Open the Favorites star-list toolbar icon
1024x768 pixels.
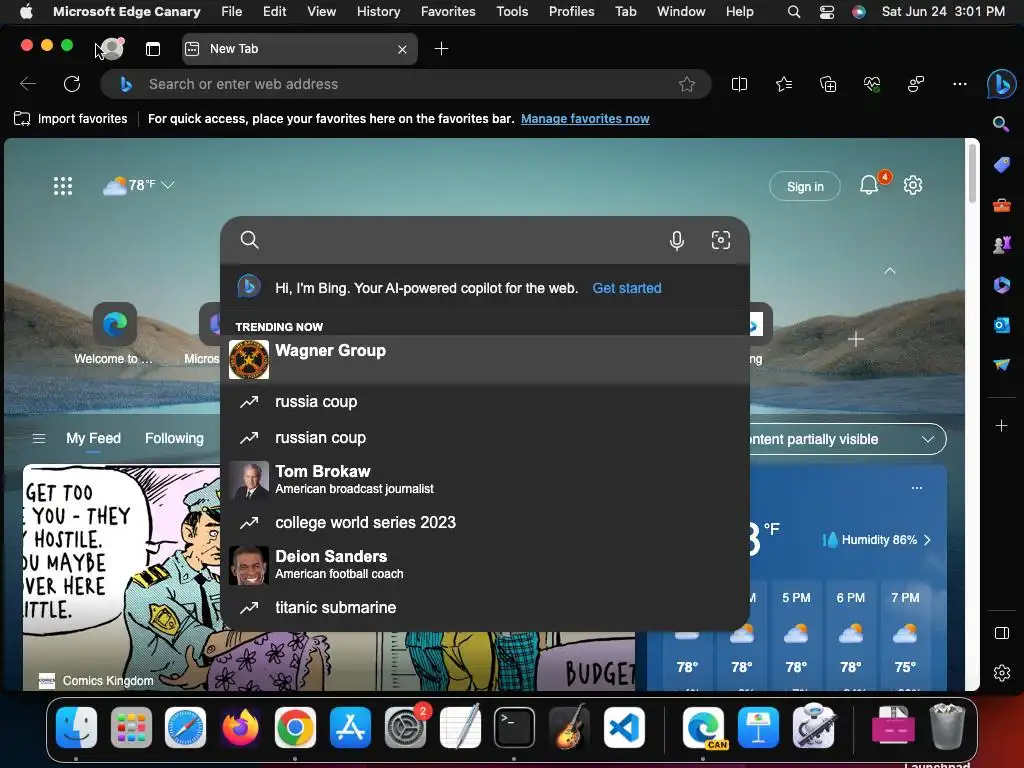coord(784,84)
